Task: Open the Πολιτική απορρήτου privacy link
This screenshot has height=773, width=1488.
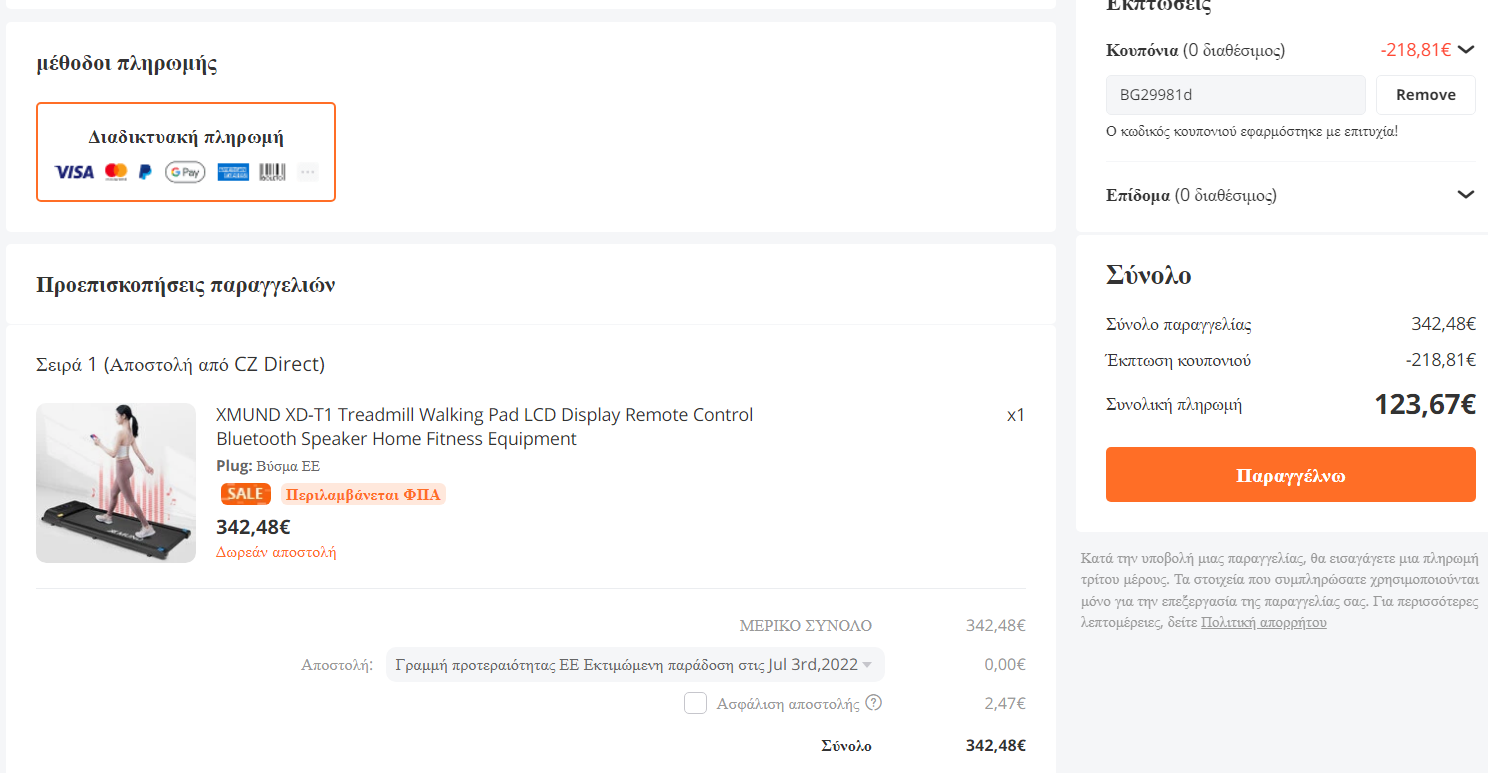Action: (1264, 622)
